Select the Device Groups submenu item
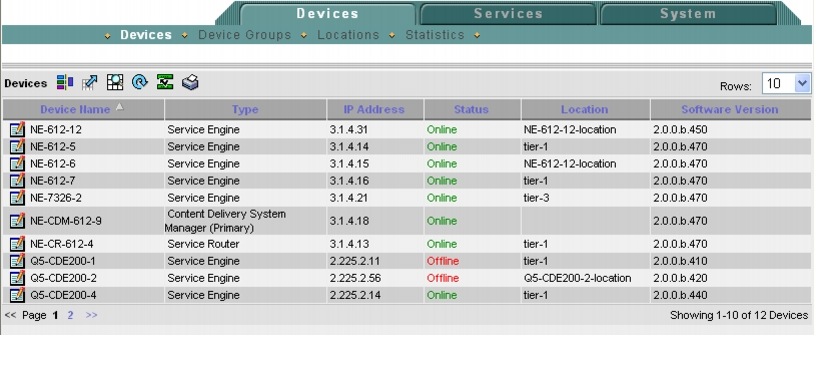 [x=244, y=35]
